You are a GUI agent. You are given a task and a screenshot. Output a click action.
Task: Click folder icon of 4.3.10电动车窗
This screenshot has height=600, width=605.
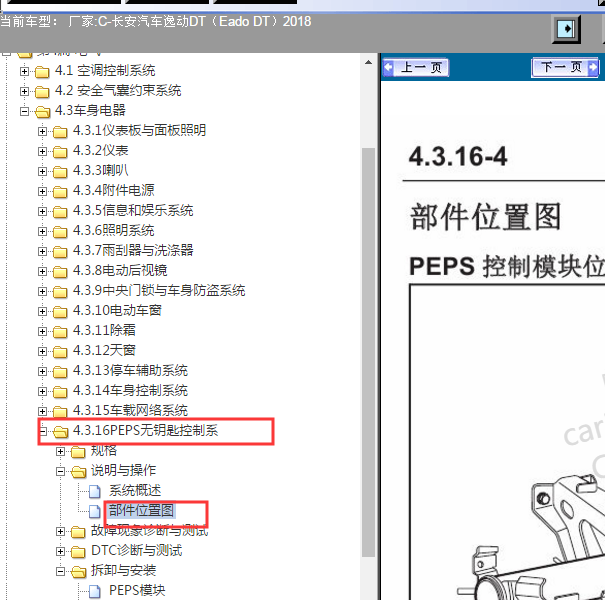(x=60, y=312)
